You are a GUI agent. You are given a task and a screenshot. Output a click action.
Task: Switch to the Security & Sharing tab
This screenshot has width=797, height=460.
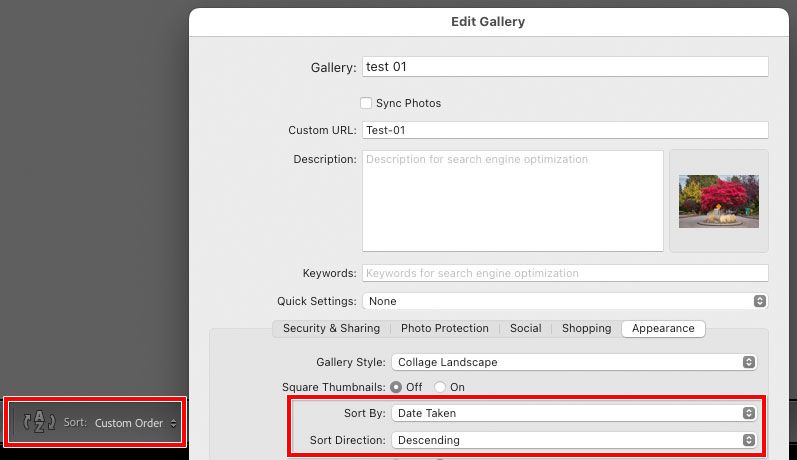[x=331, y=328]
